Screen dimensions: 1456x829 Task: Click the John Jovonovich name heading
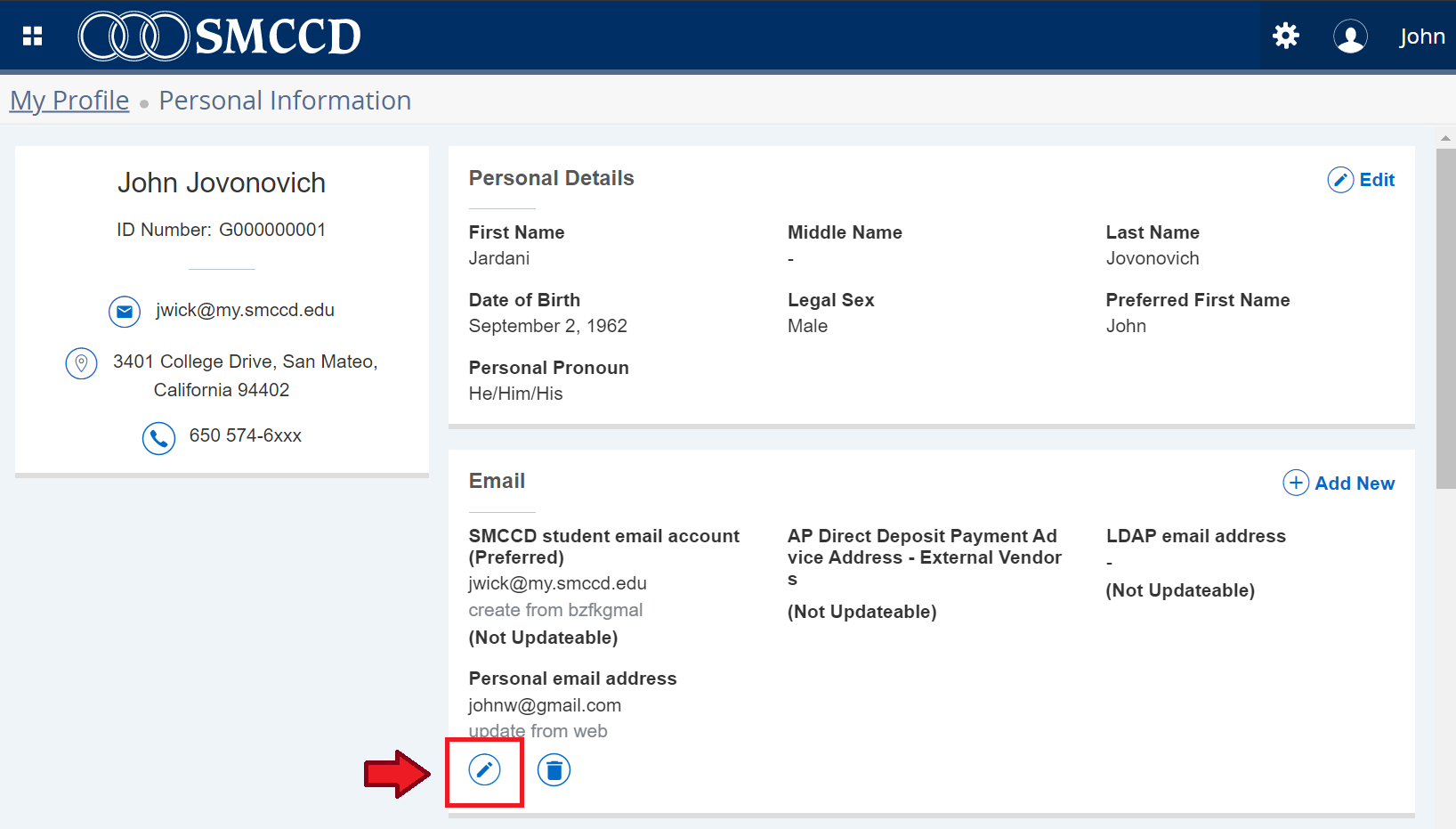[x=222, y=183]
